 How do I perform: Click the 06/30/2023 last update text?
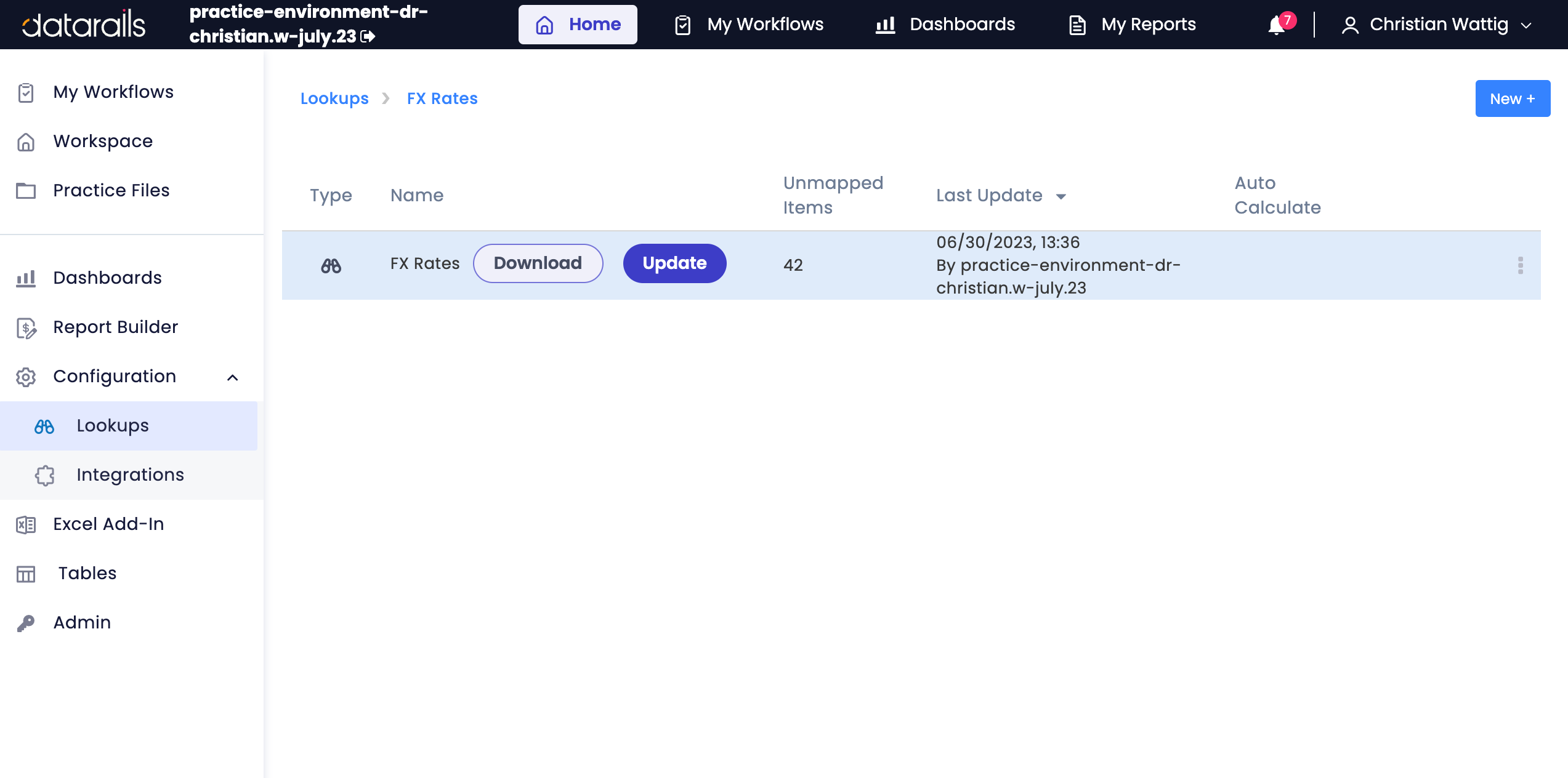(x=1008, y=243)
